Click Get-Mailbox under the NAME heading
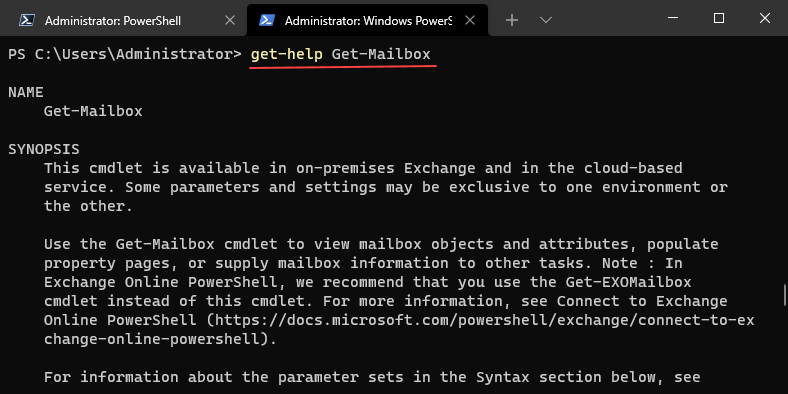Screen dimensions: 788x394 pos(93,111)
